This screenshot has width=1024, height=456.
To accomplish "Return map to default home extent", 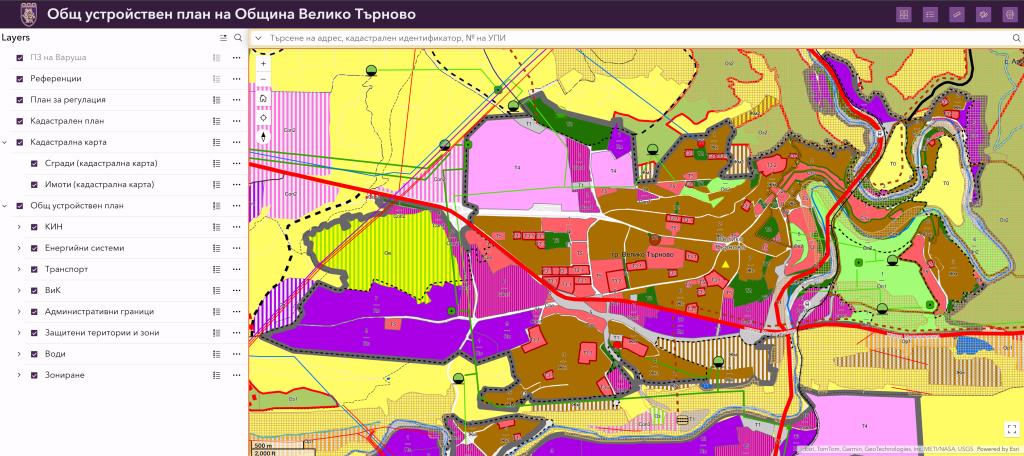I will click(x=263, y=99).
